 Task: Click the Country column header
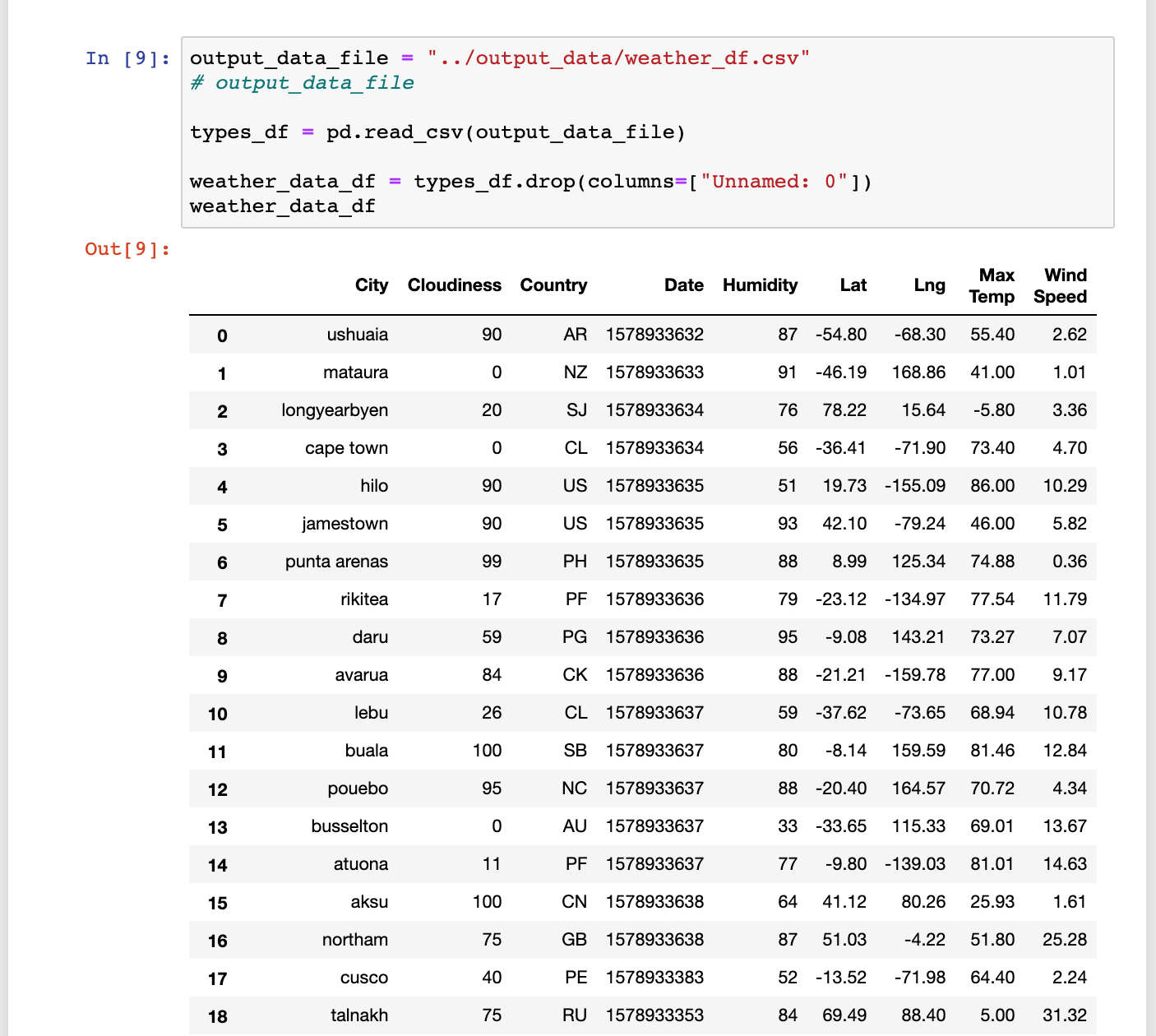[x=554, y=285]
